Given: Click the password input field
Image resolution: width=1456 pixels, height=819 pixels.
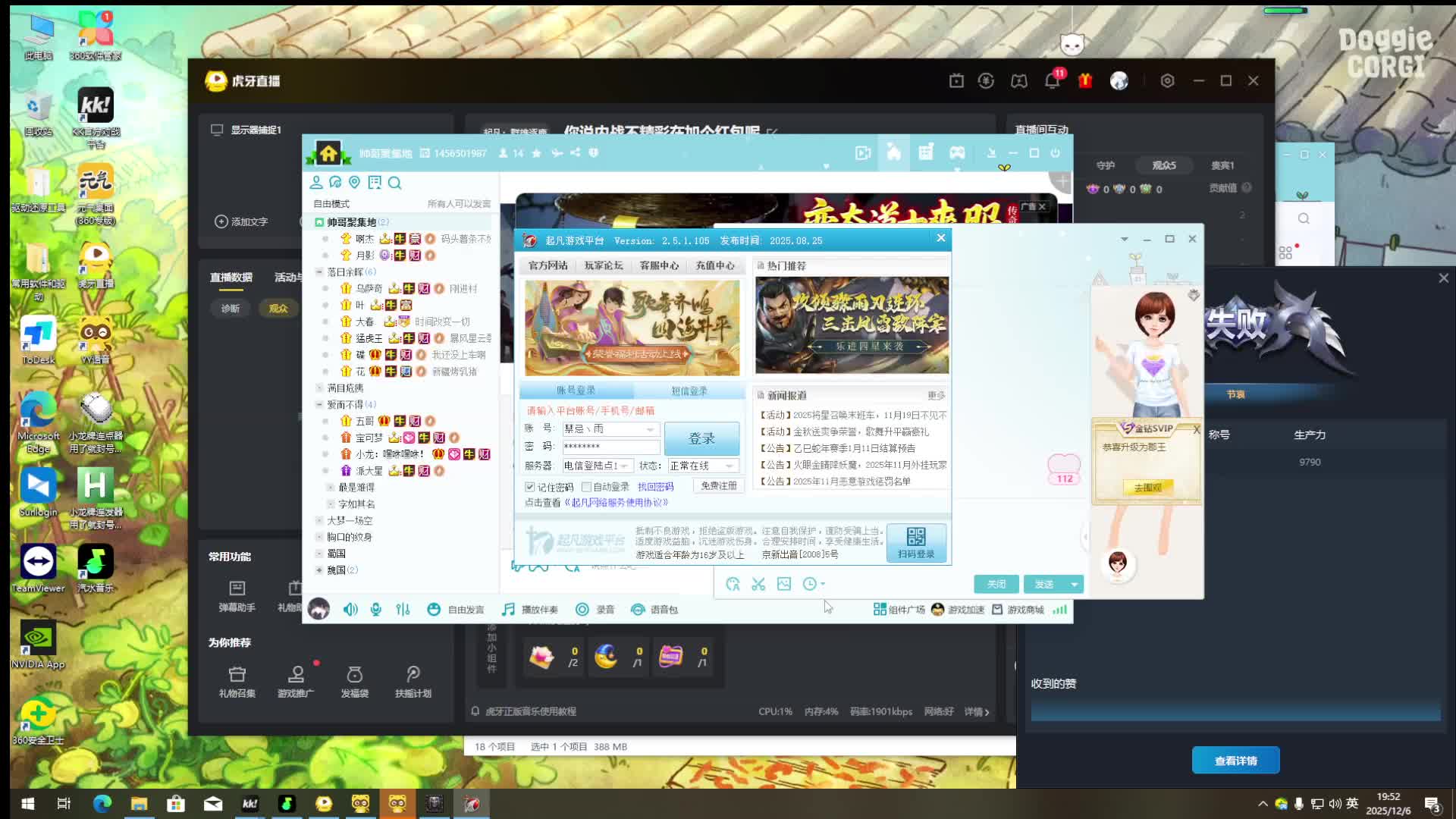Looking at the screenshot, I should click(x=610, y=447).
